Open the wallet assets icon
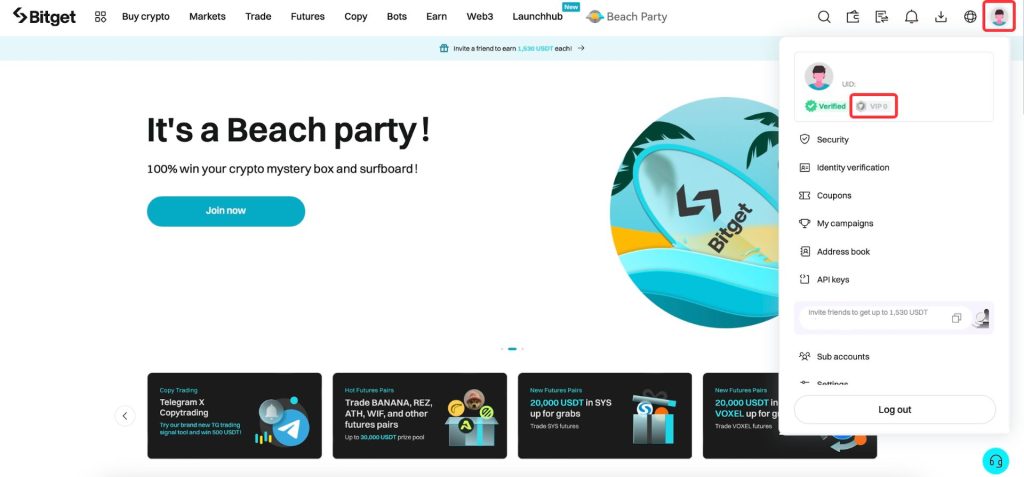 (853, 17)
